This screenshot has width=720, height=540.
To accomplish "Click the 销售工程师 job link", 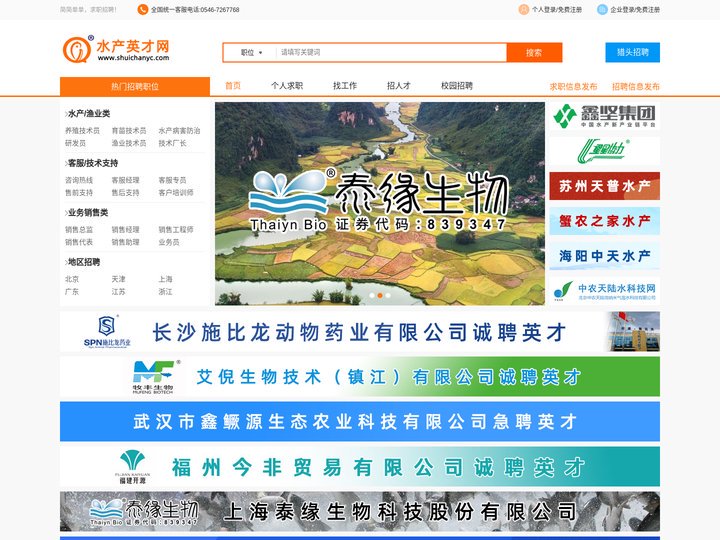I will pyautogui.click(x=176, y=230).
